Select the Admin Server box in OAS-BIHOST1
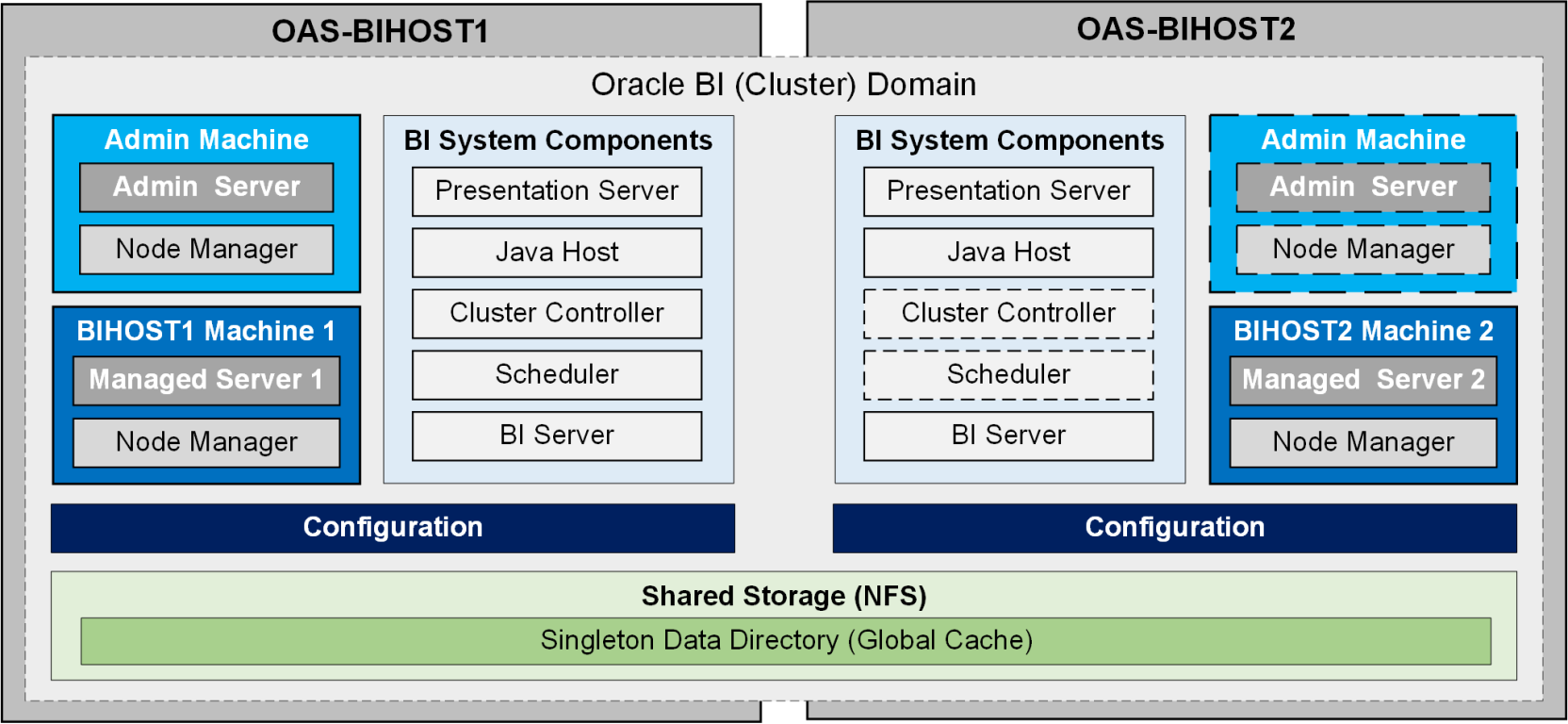The height and width of the screenshot is (724, 1568). [206, 188]
